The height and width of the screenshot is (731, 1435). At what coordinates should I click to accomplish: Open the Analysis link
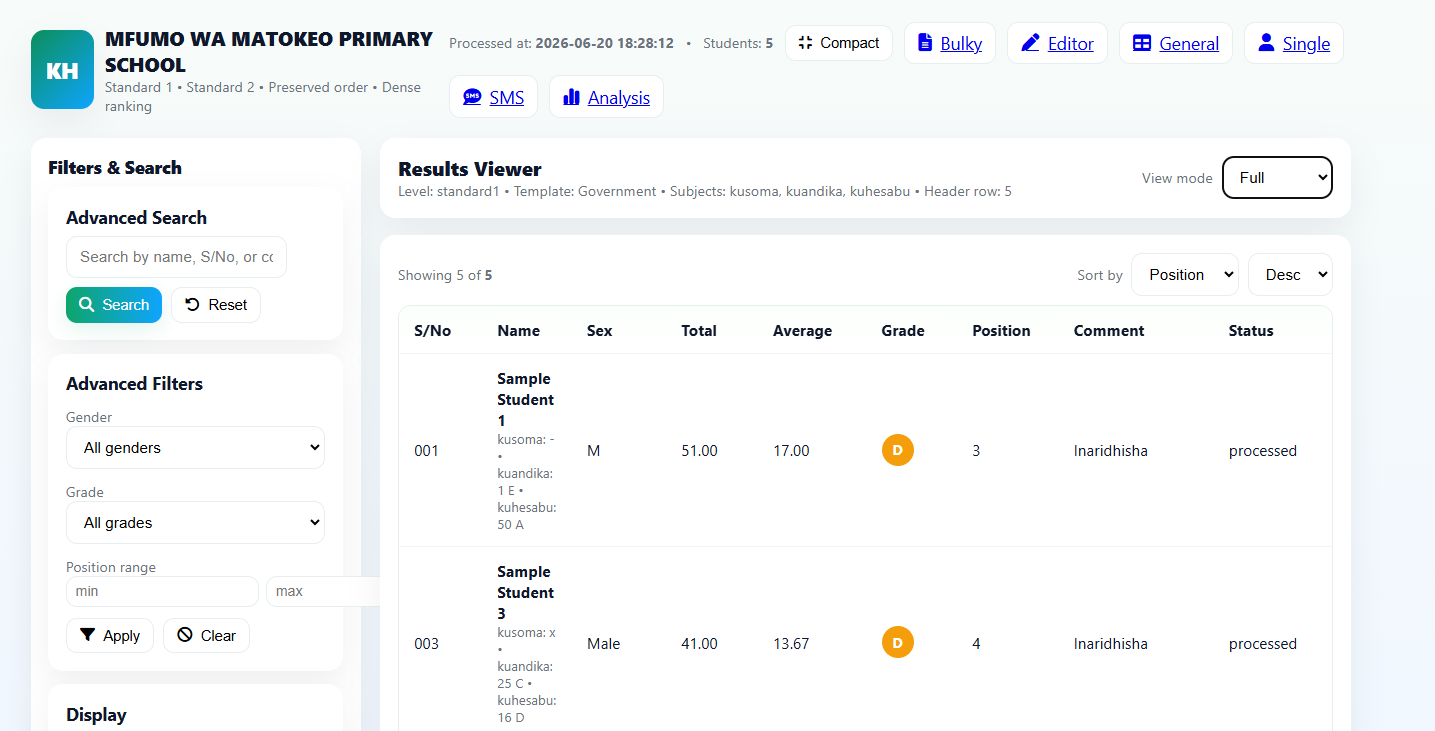606,97
